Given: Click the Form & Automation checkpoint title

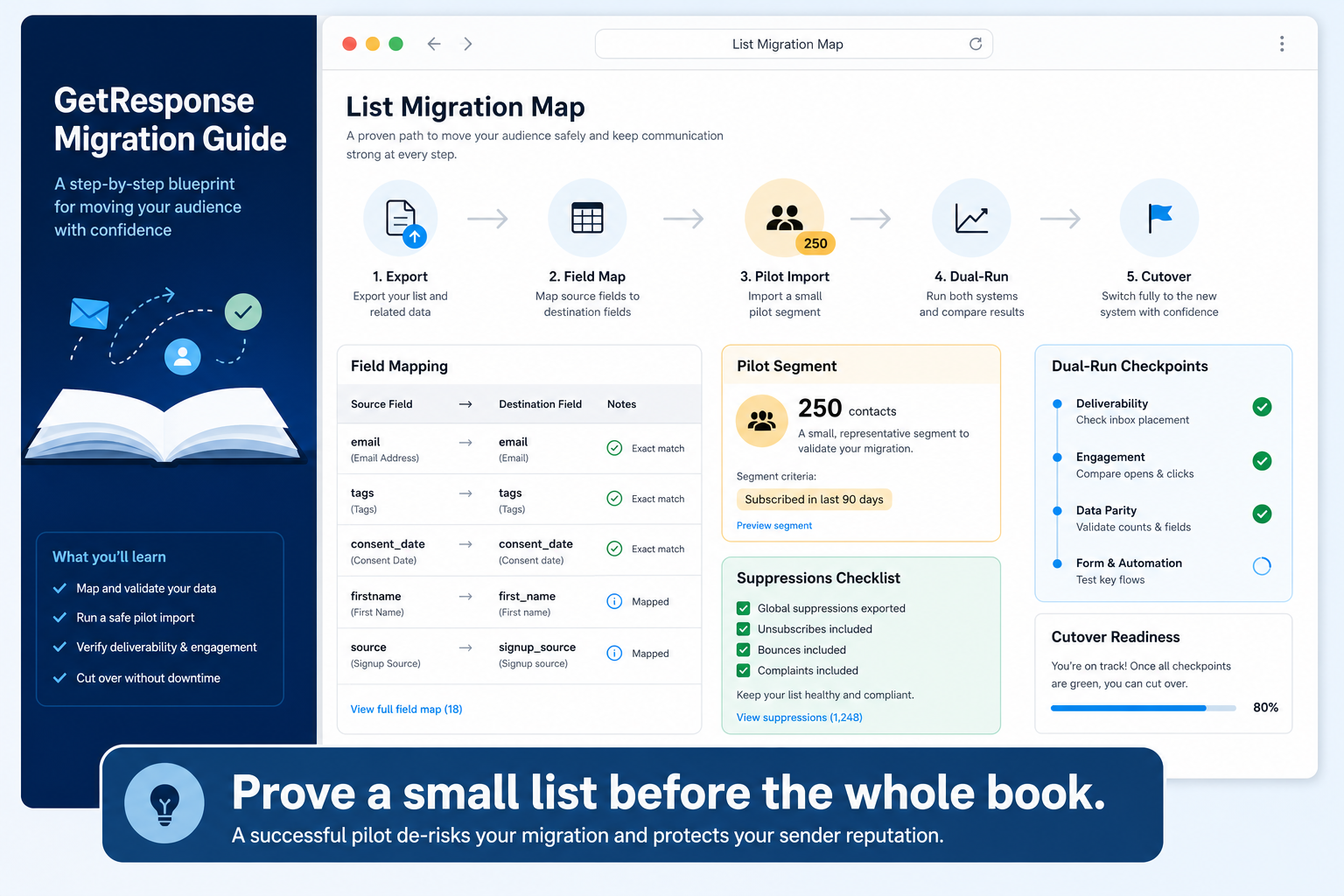Looking at the screenshot, I should 1129,563.
